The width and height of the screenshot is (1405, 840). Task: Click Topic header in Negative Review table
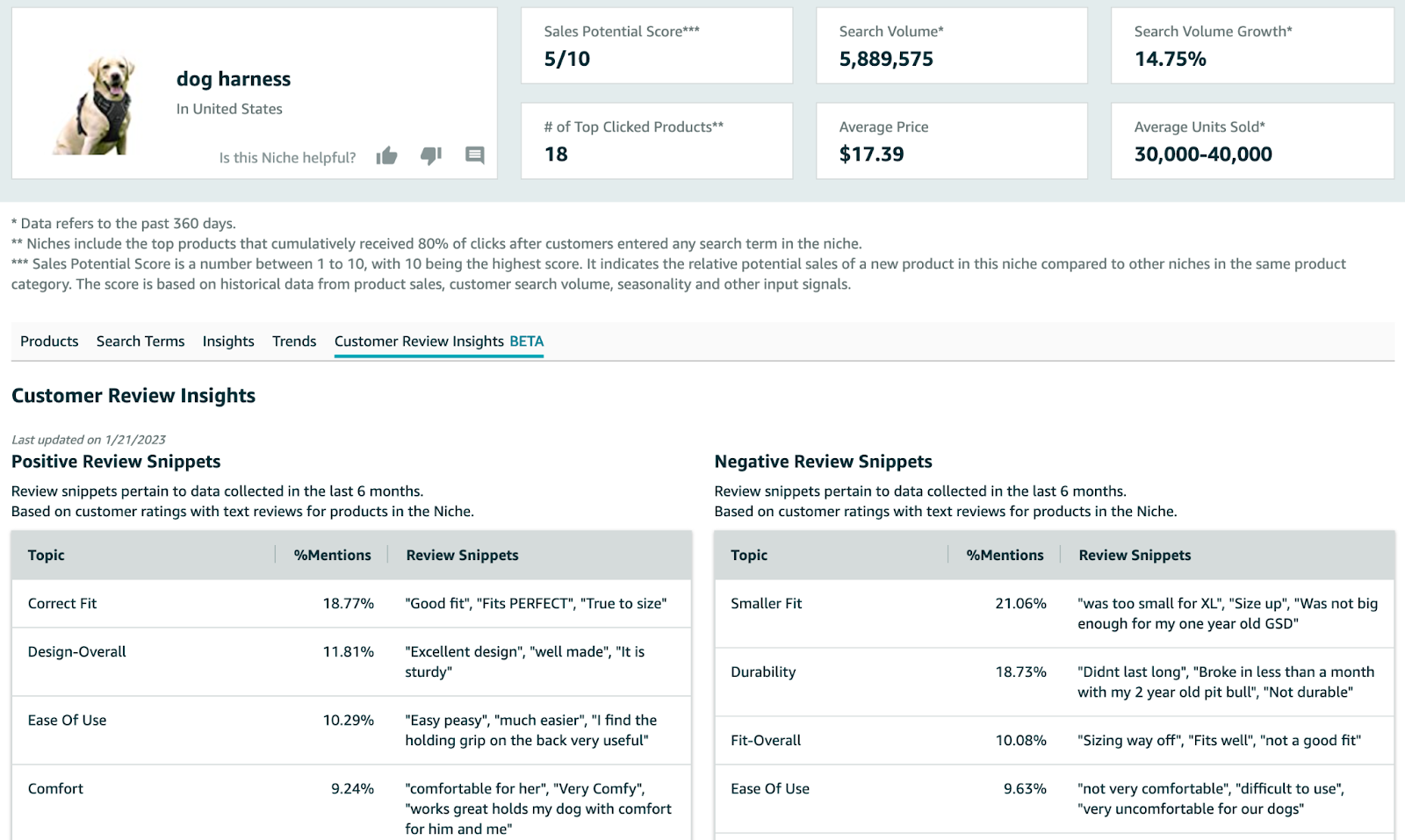click(x=749, y=556)
